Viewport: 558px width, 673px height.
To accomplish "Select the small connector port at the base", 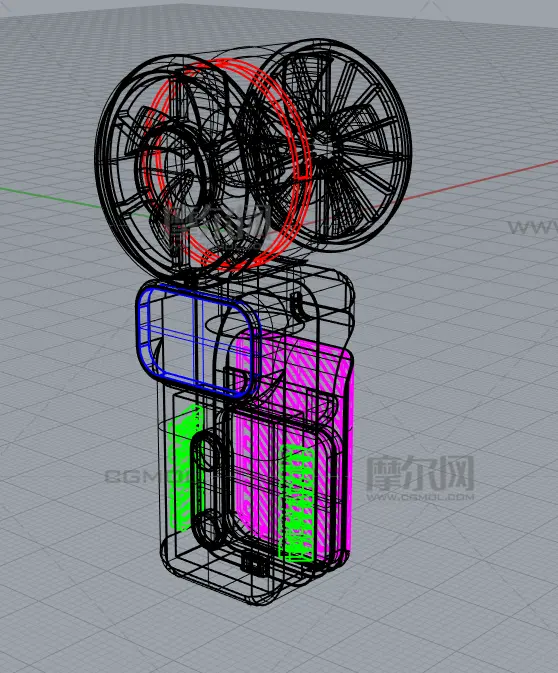I will (x=256, y=565).
